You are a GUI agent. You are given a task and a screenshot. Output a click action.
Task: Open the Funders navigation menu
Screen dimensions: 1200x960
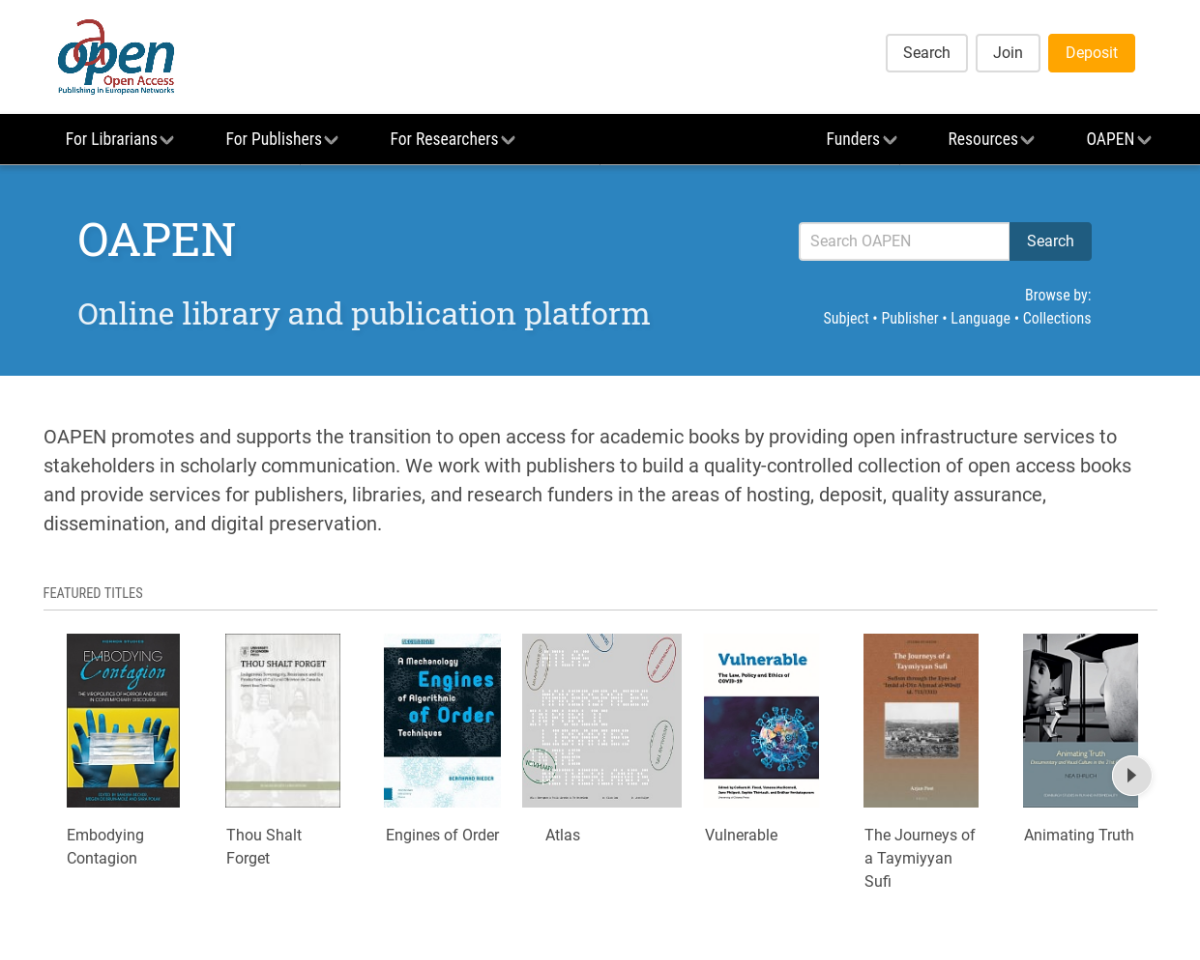click(861, 139)
